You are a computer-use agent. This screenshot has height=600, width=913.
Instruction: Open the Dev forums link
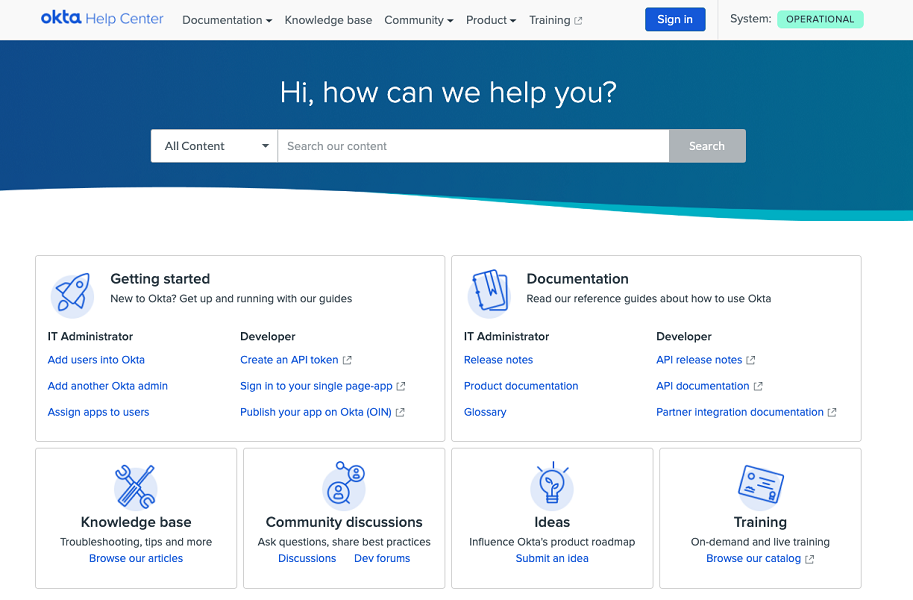click(x=382, y=559)
